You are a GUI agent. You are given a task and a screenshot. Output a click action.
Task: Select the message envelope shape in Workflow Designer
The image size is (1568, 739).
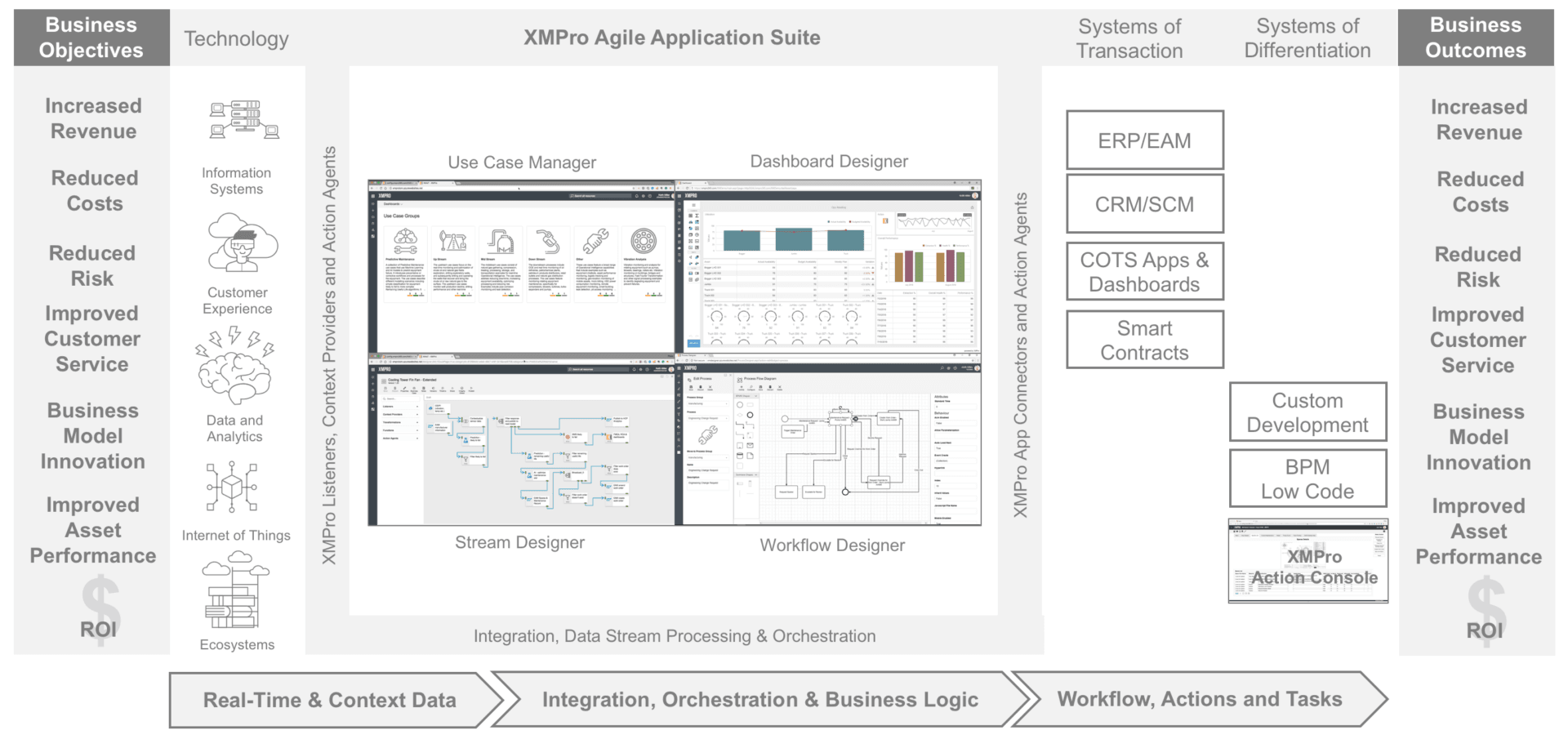pyautogui.click(x=751, y=446)
